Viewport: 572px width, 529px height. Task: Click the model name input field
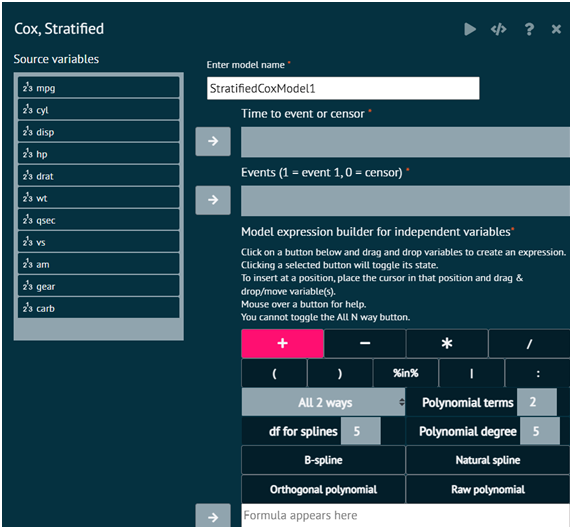(x=343, y=88)
